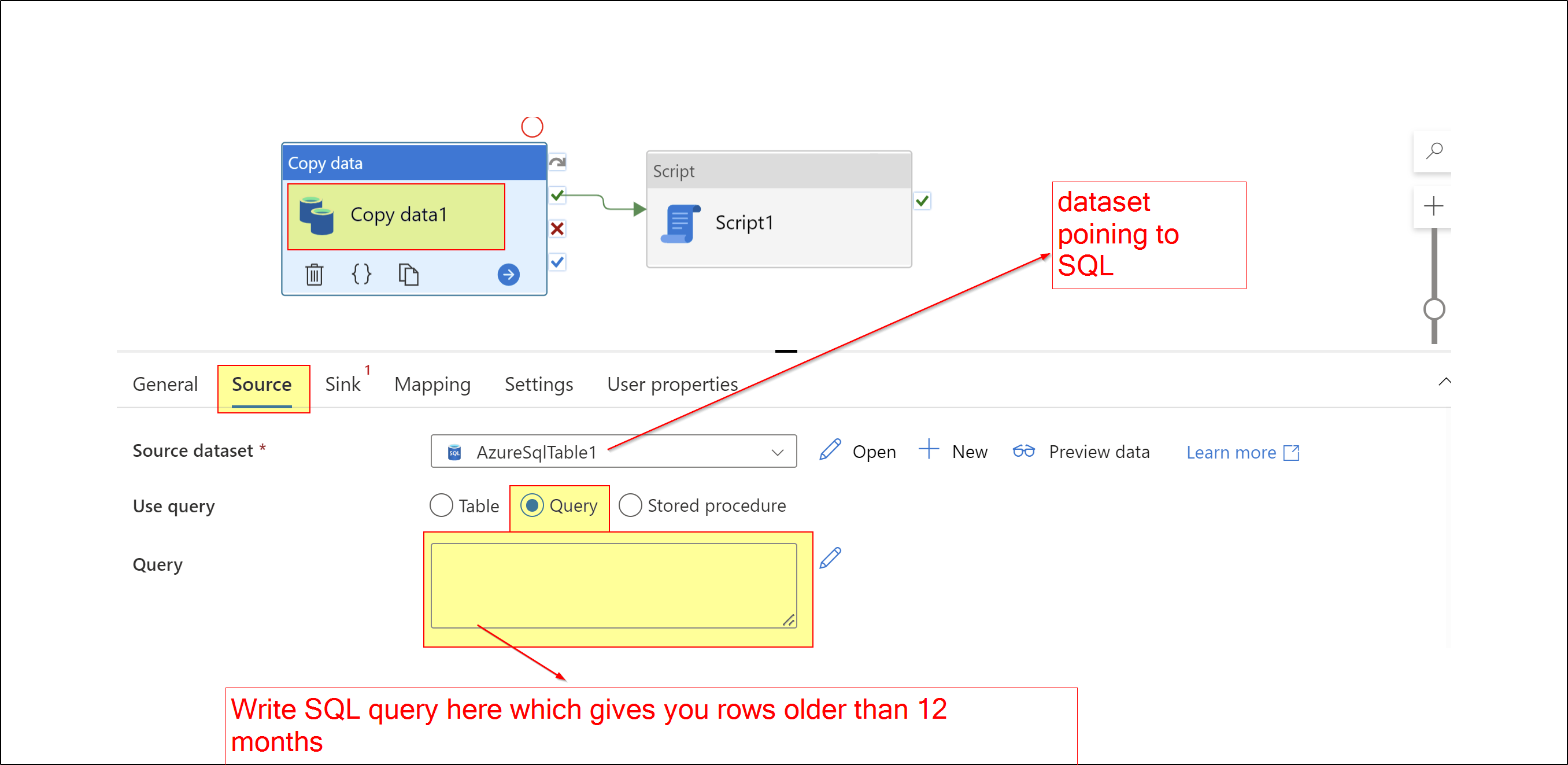Delete the Copy data1 activity using trash icon
Image resolution: width=1568 pixels, height=765 pixels.
pyautogui.click(x=313, y=275)
